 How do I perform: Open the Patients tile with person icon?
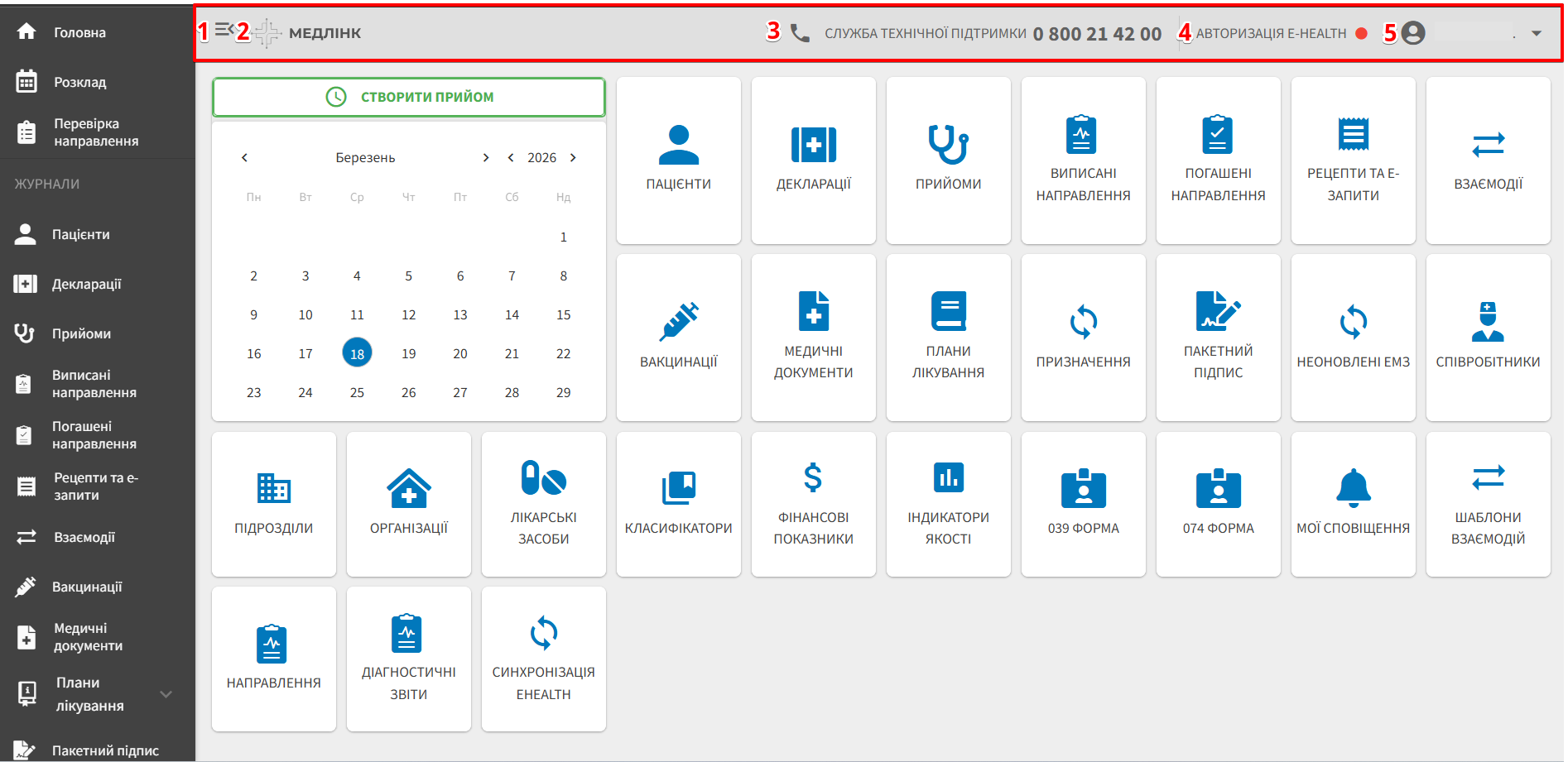click(x=678, y=161)
